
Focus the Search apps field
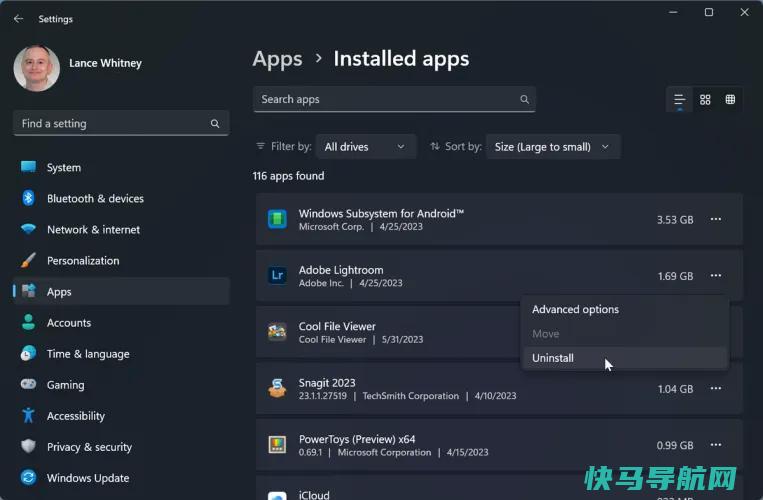tap(394, 99)
